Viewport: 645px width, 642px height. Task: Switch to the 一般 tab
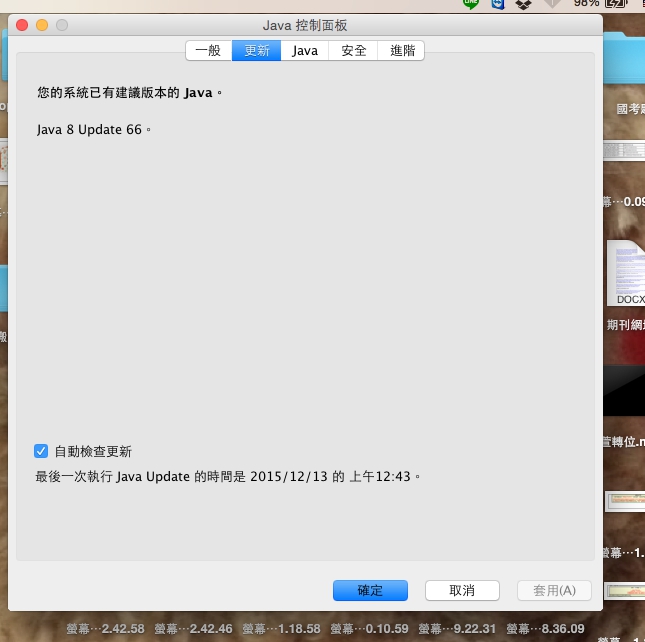[x=209, y=51]
